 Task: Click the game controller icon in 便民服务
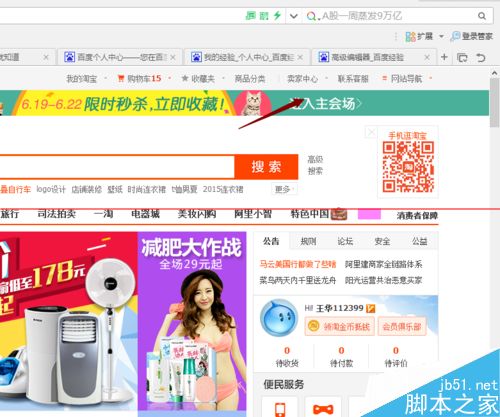tap(323, 409)
